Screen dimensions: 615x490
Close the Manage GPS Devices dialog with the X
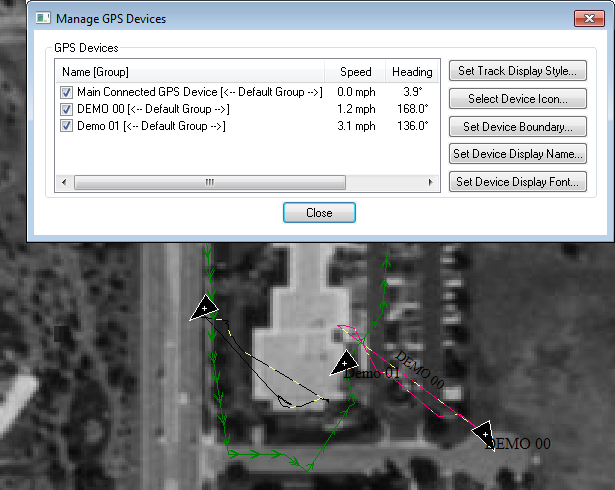[588, 18]
